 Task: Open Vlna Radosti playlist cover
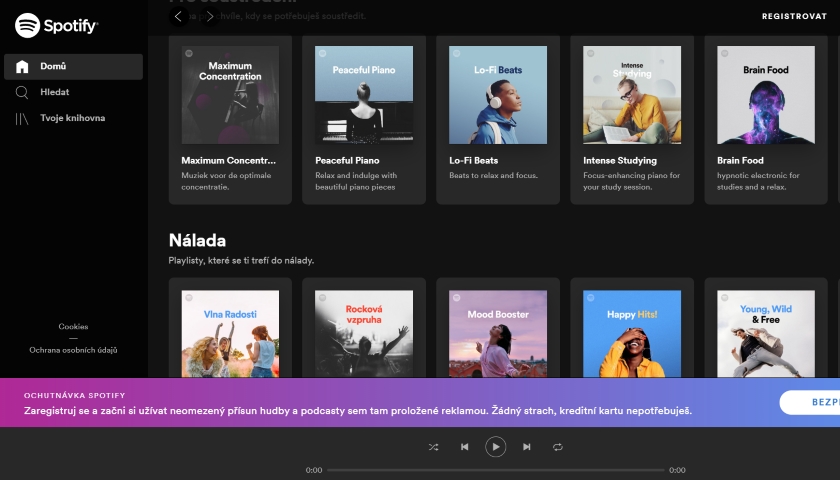pos(230,334)
